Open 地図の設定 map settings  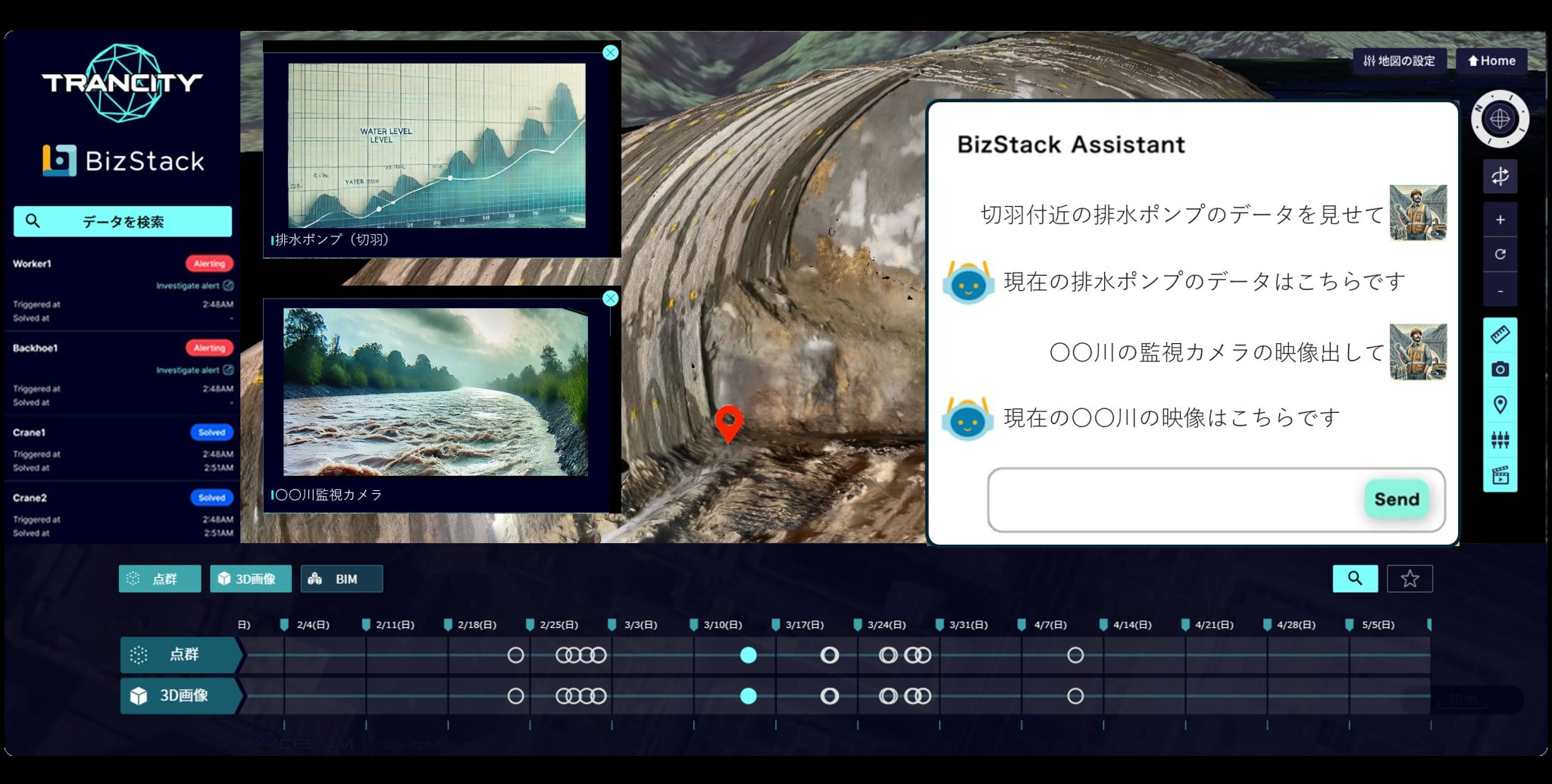[1399, 61]
